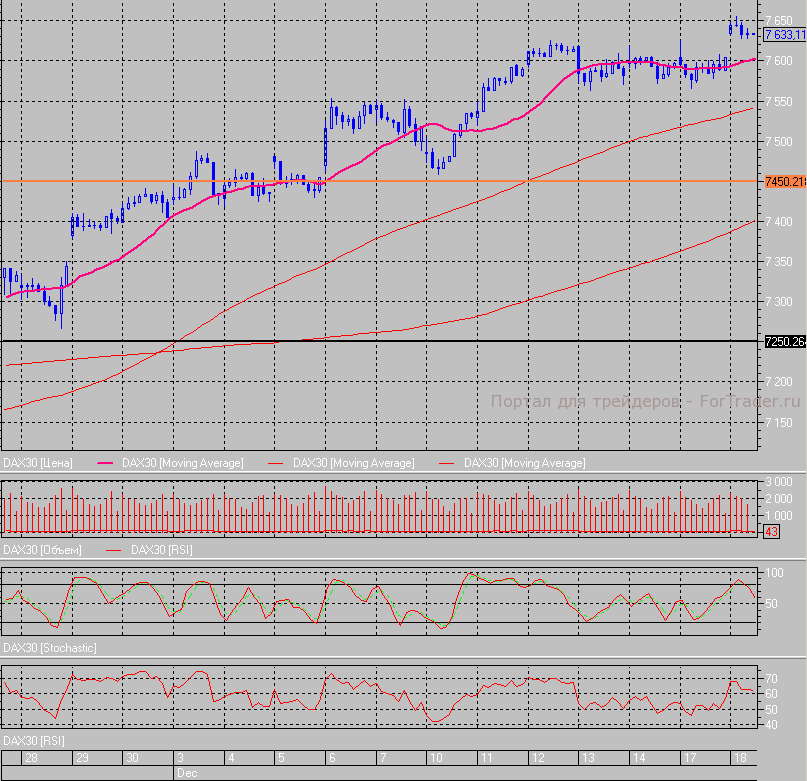This screenshot has height=781, width=807.
Task: Click the 7 600 price axis label
Action: 779,61
